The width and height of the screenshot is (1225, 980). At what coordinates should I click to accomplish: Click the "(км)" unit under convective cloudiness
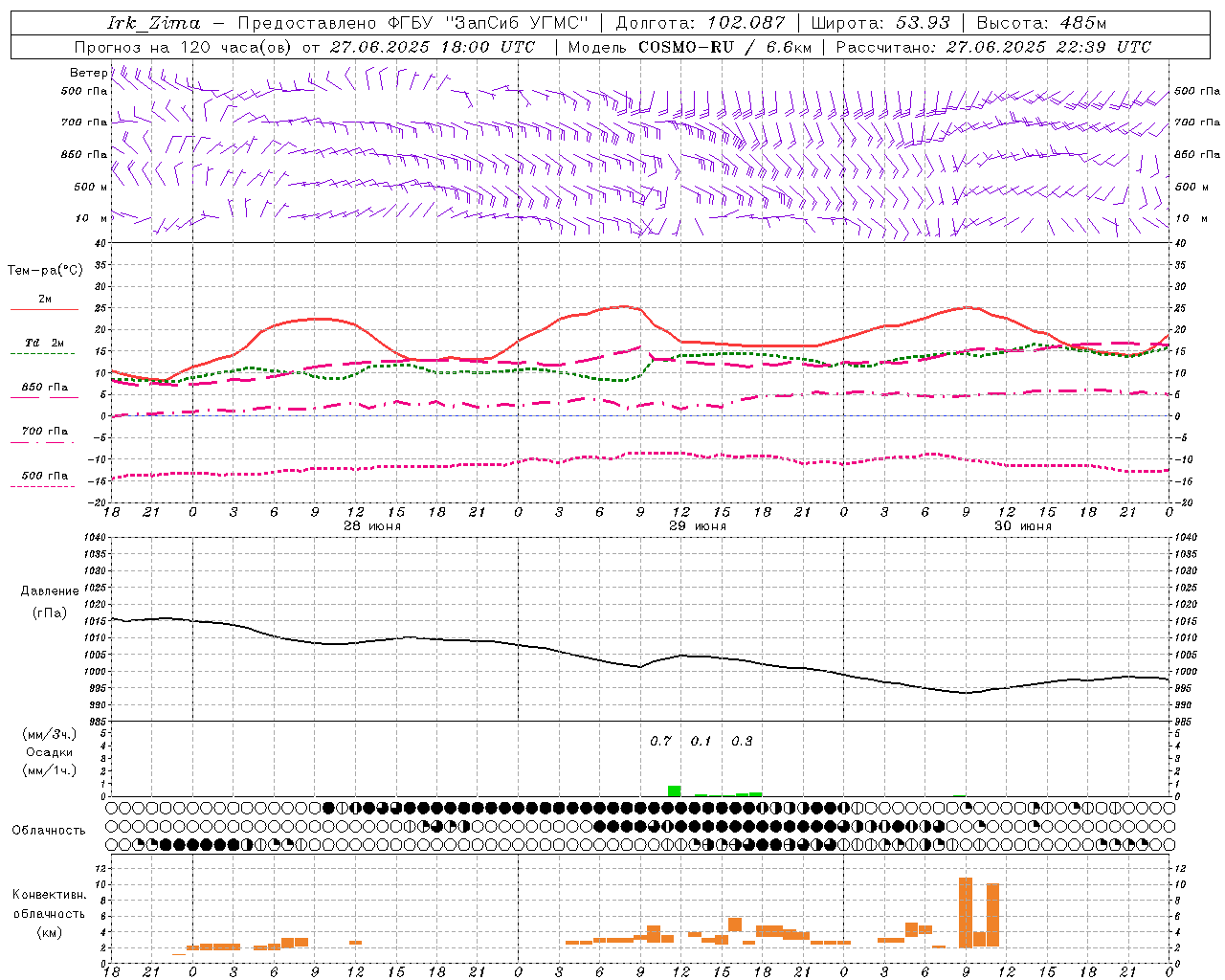(49, 932)
